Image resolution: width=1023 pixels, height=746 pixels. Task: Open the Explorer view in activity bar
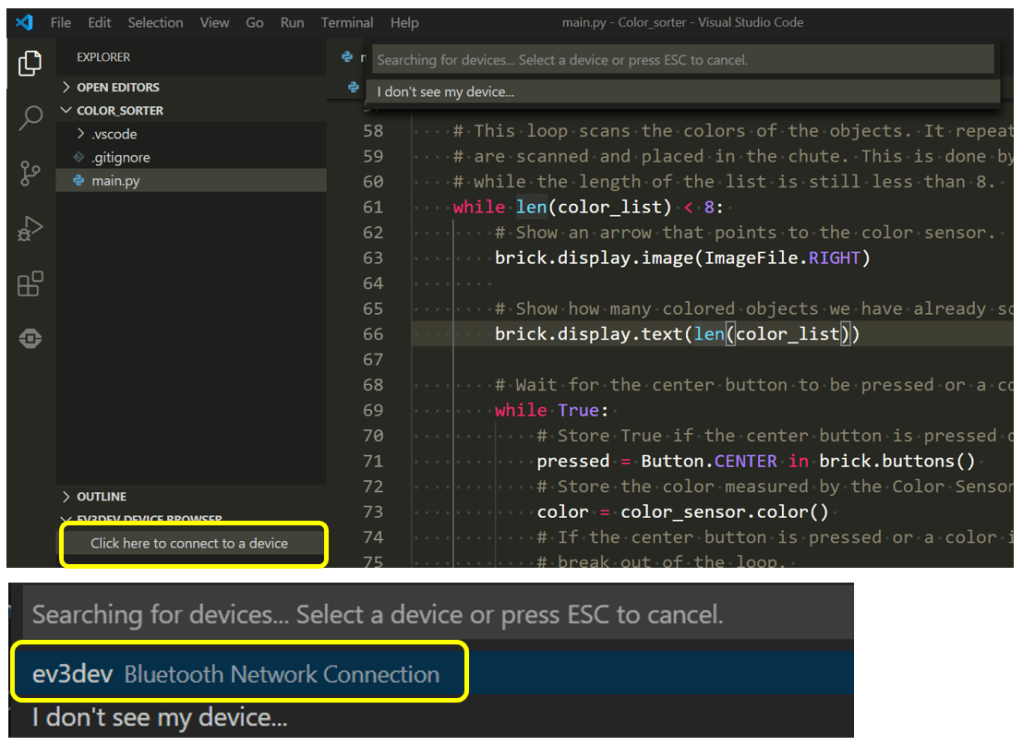[x=30, y=64]
